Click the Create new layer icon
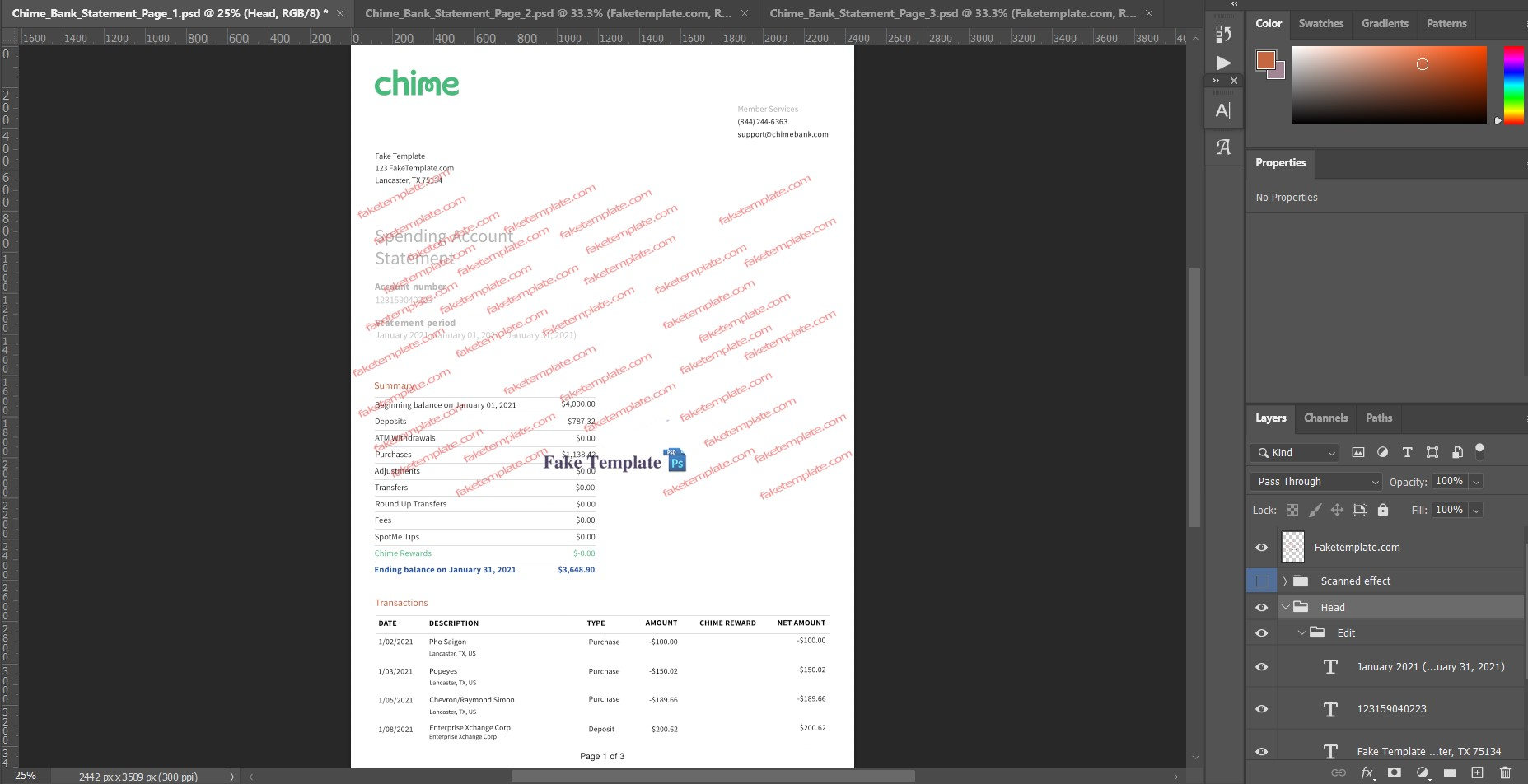Screen dimensions: 1528x784 (x=1477, y=772)
